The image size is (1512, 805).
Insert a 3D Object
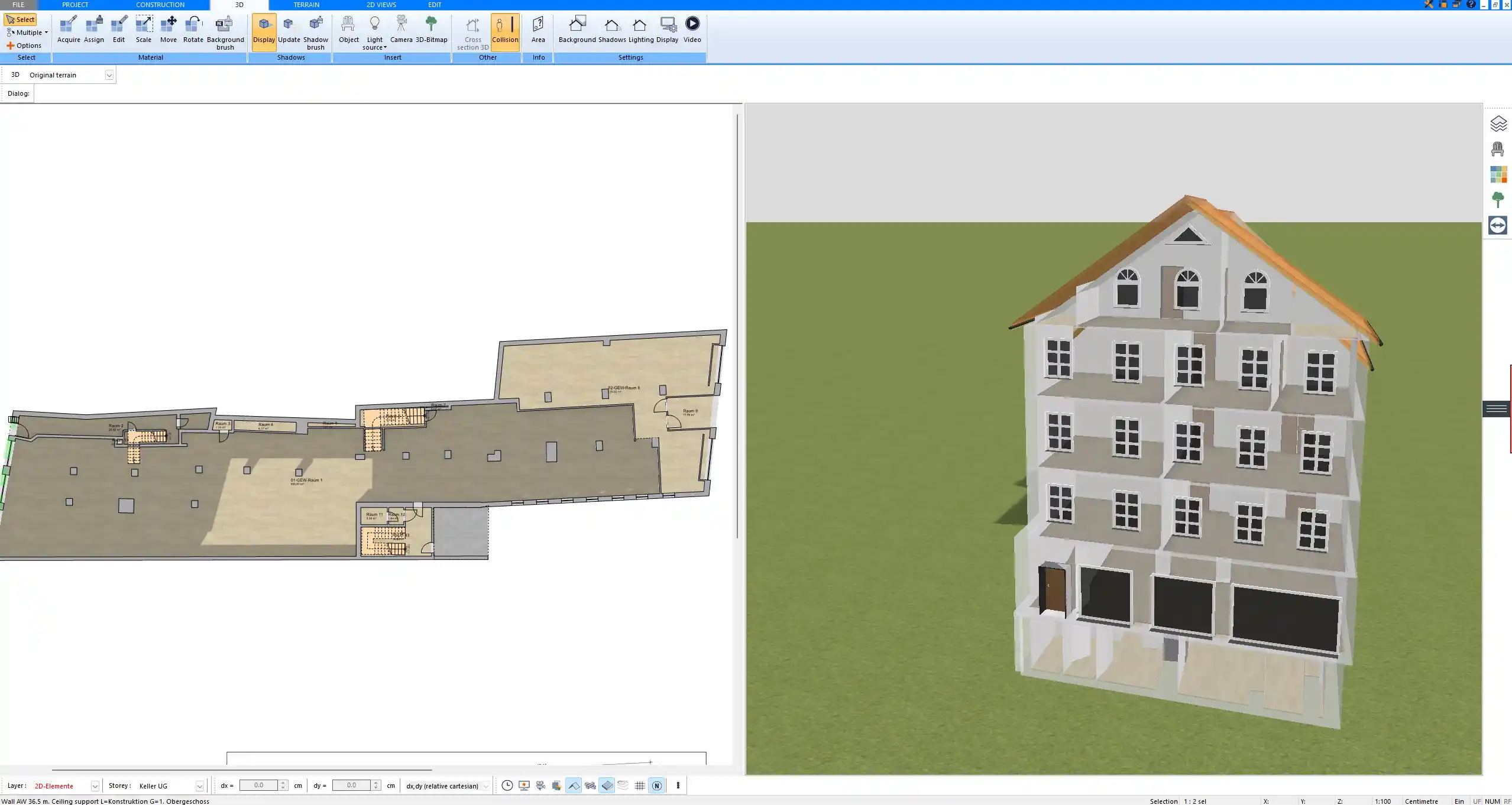click(x=349, y=30)
